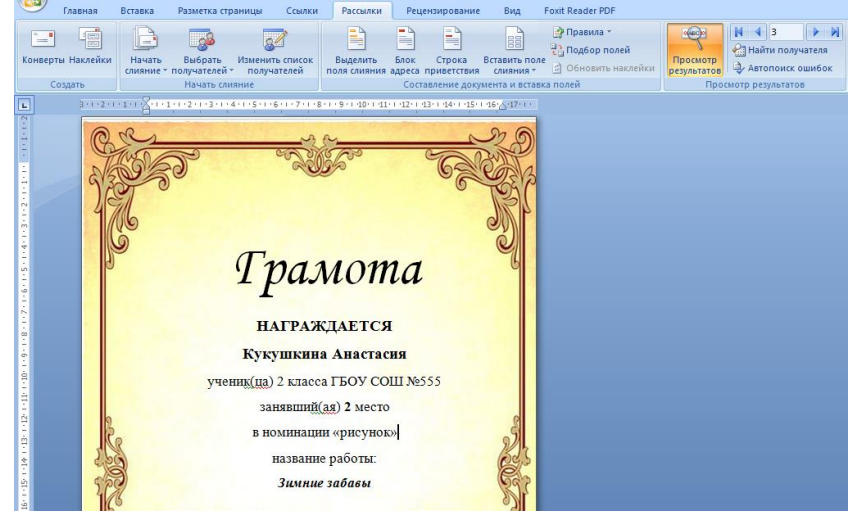Click Найти получателя (Find Recipient)
The width and height of the screenshot is (854, 516).
coord(782,51)
